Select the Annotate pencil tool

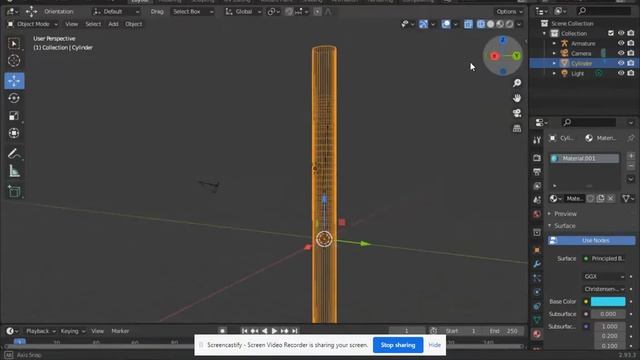[x=14, y=154]
